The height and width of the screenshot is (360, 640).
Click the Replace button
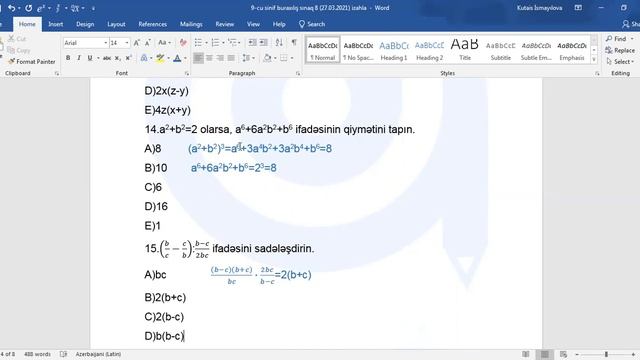620,50
